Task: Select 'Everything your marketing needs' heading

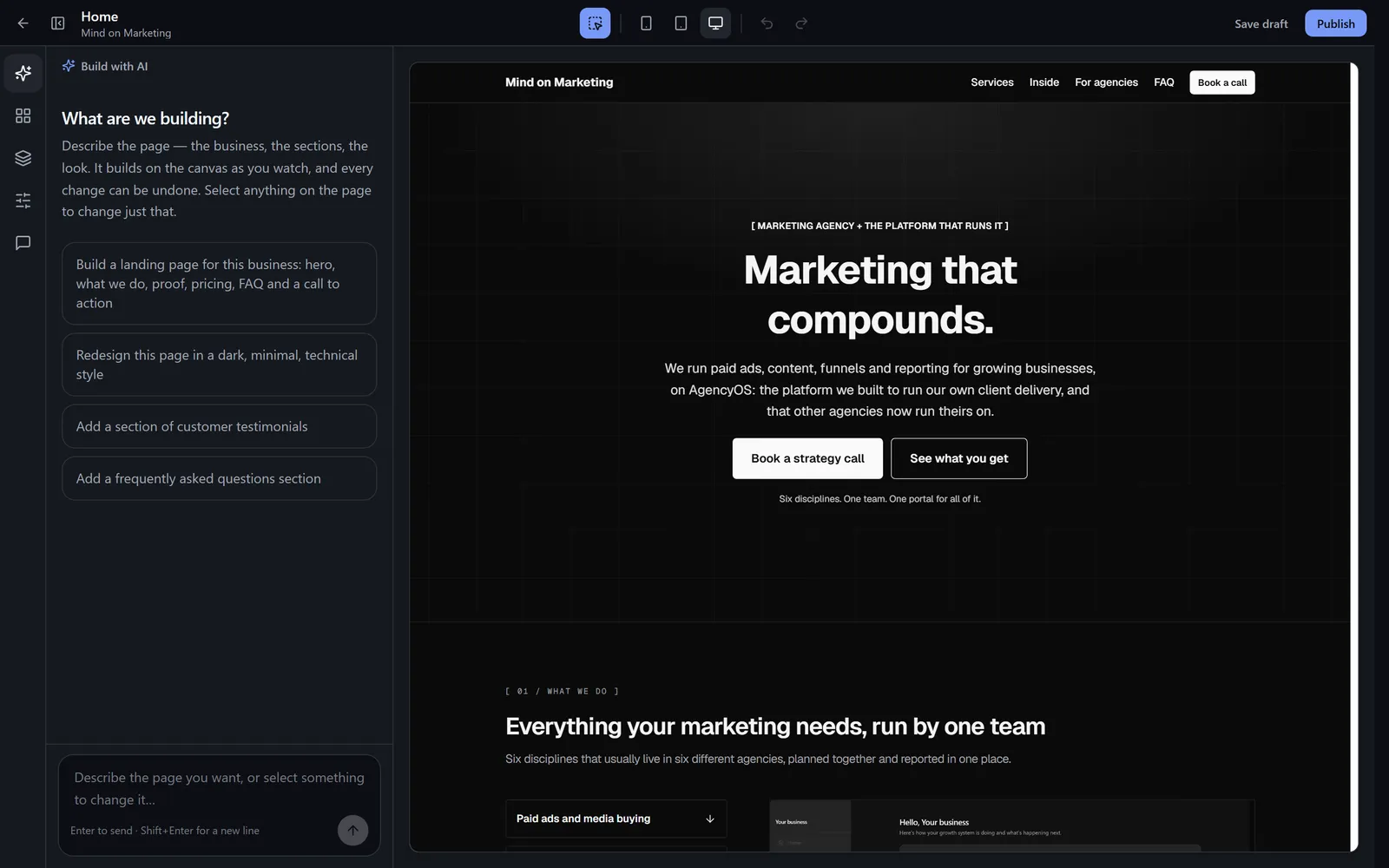Action: [x=775, y=727]
